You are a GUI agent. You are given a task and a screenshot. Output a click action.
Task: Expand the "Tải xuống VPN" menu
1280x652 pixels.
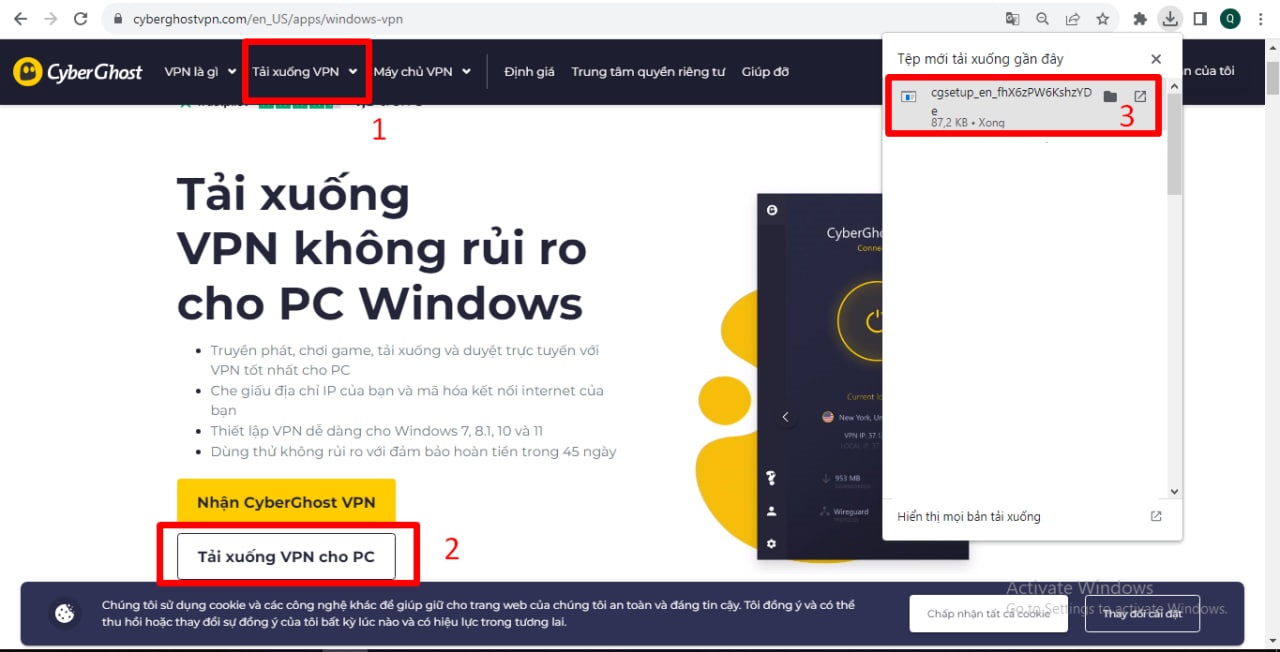coord(305,72)
